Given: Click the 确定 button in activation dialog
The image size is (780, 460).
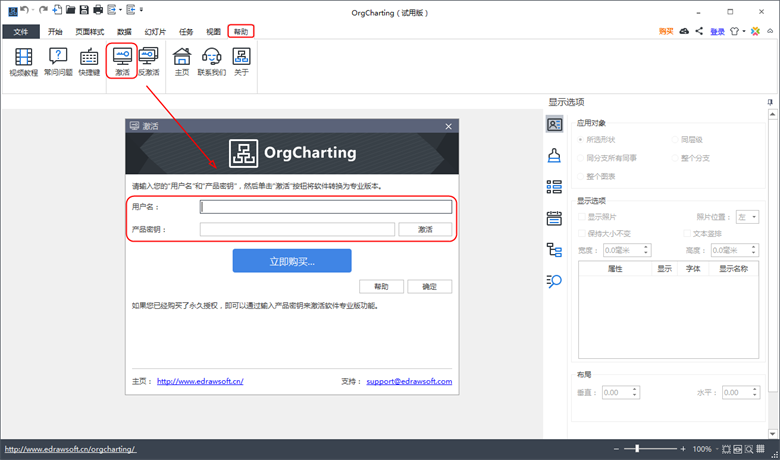Looking at the screenshot, I should tap(430, 286).
